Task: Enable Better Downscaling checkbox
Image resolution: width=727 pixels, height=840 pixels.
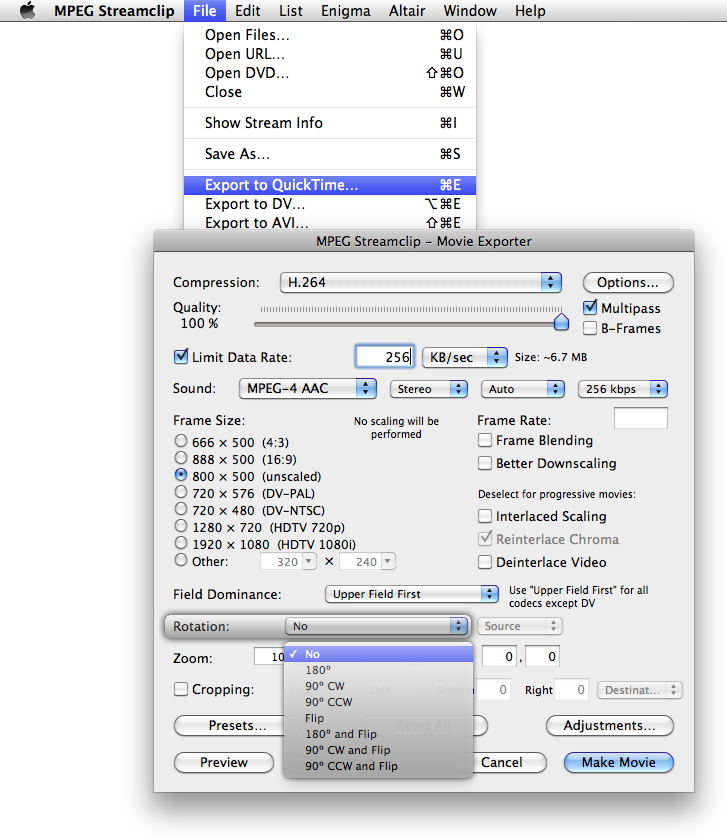Action: (x=485, y=463)
